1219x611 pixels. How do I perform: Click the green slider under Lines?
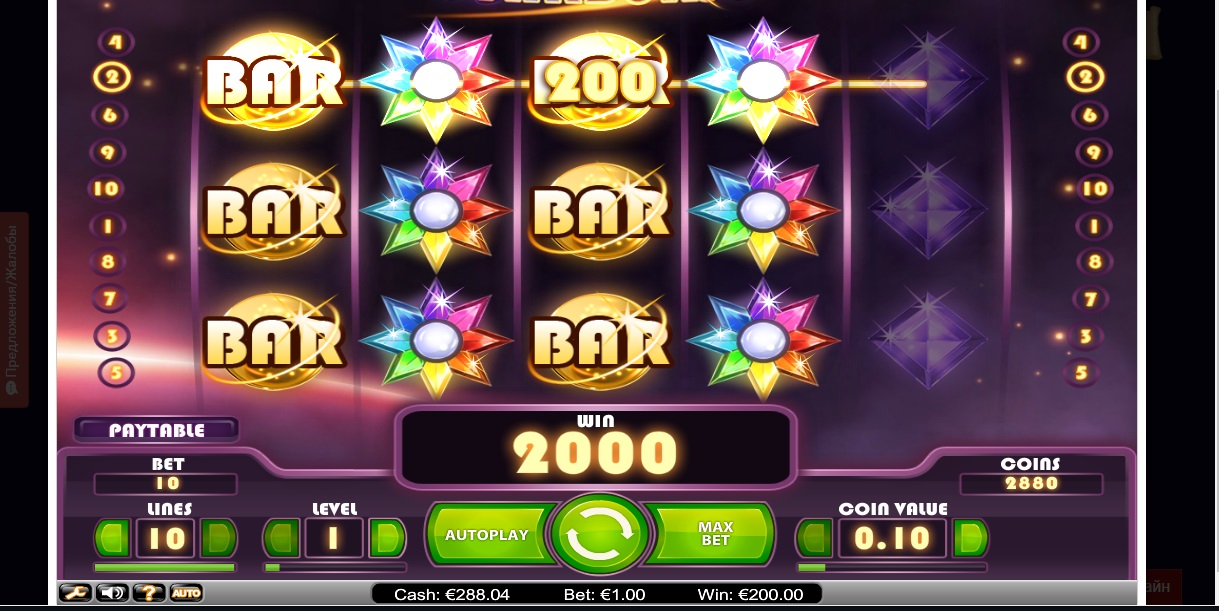164,567
